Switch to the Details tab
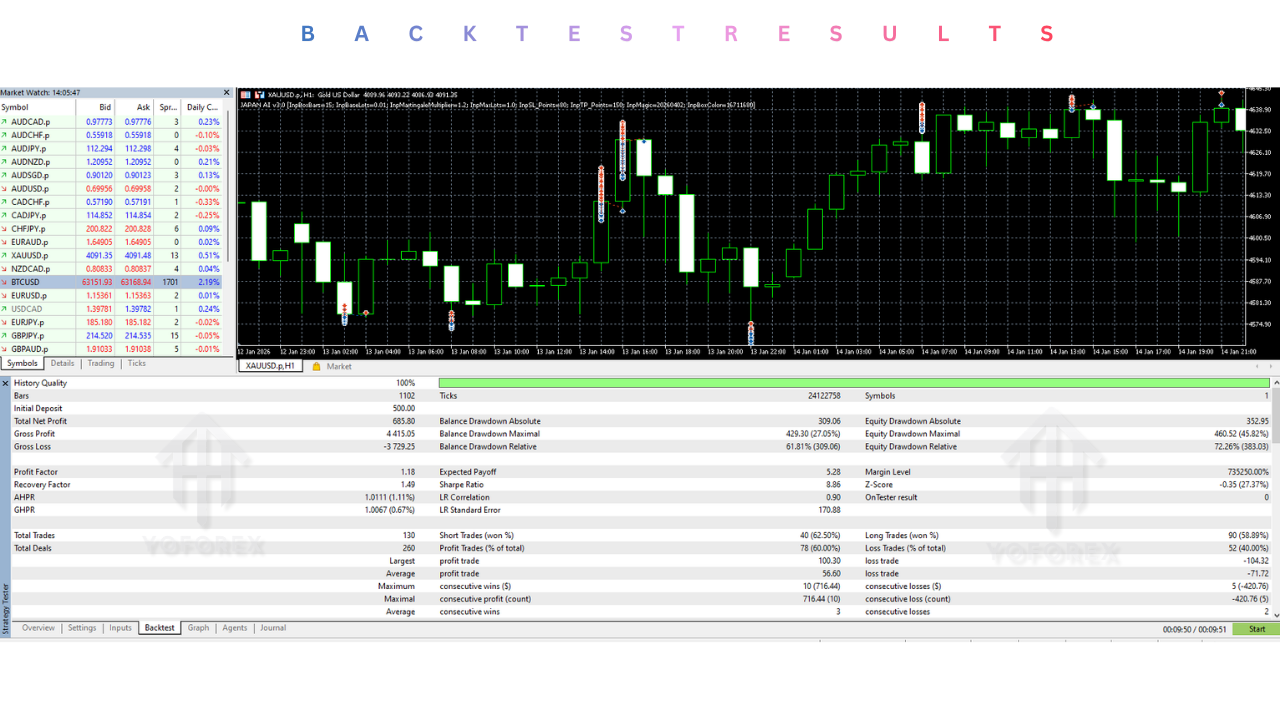 (62, 364)
